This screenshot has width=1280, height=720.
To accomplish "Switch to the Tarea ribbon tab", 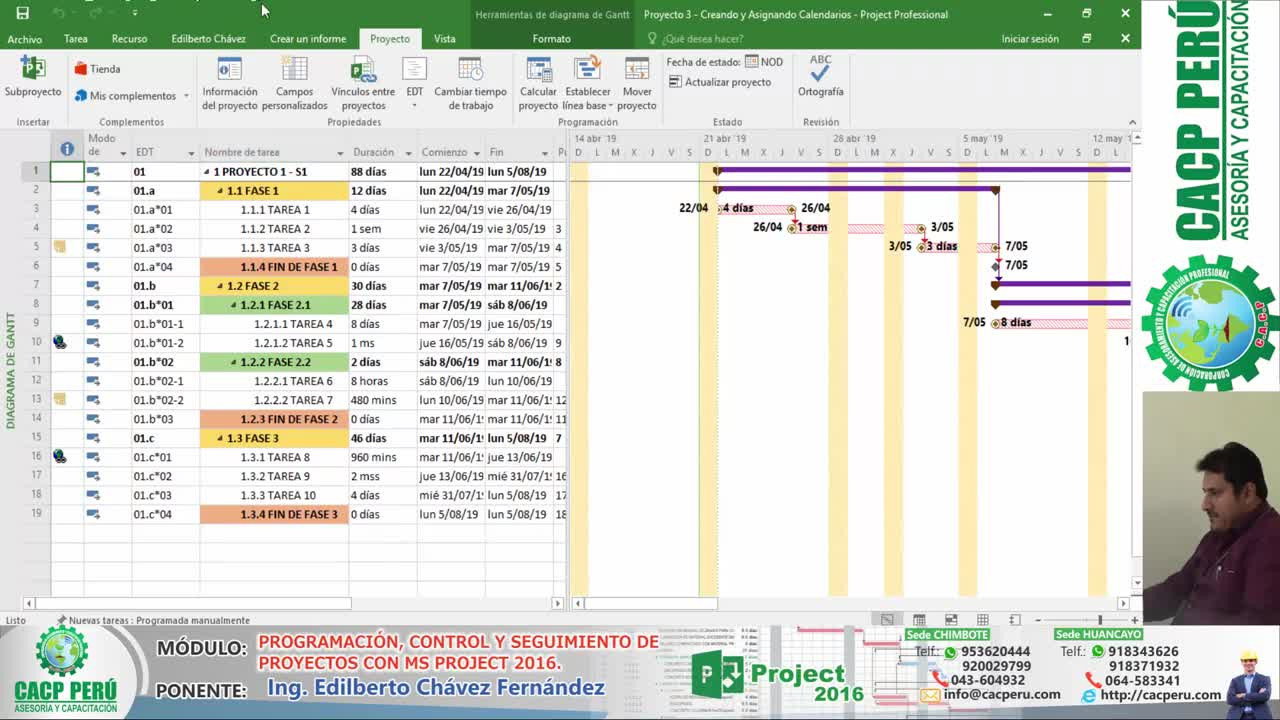I will click(76, 39).
